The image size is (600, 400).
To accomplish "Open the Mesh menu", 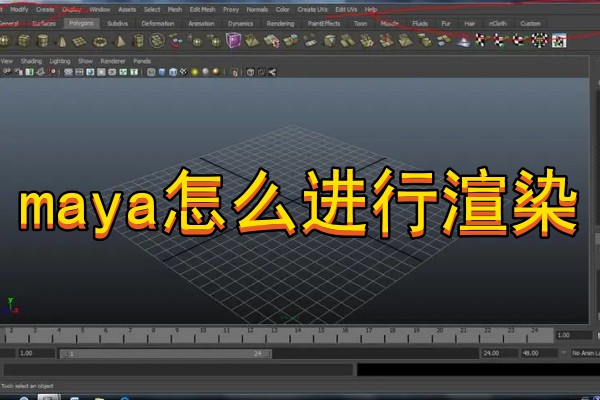I will pos(175,10).
